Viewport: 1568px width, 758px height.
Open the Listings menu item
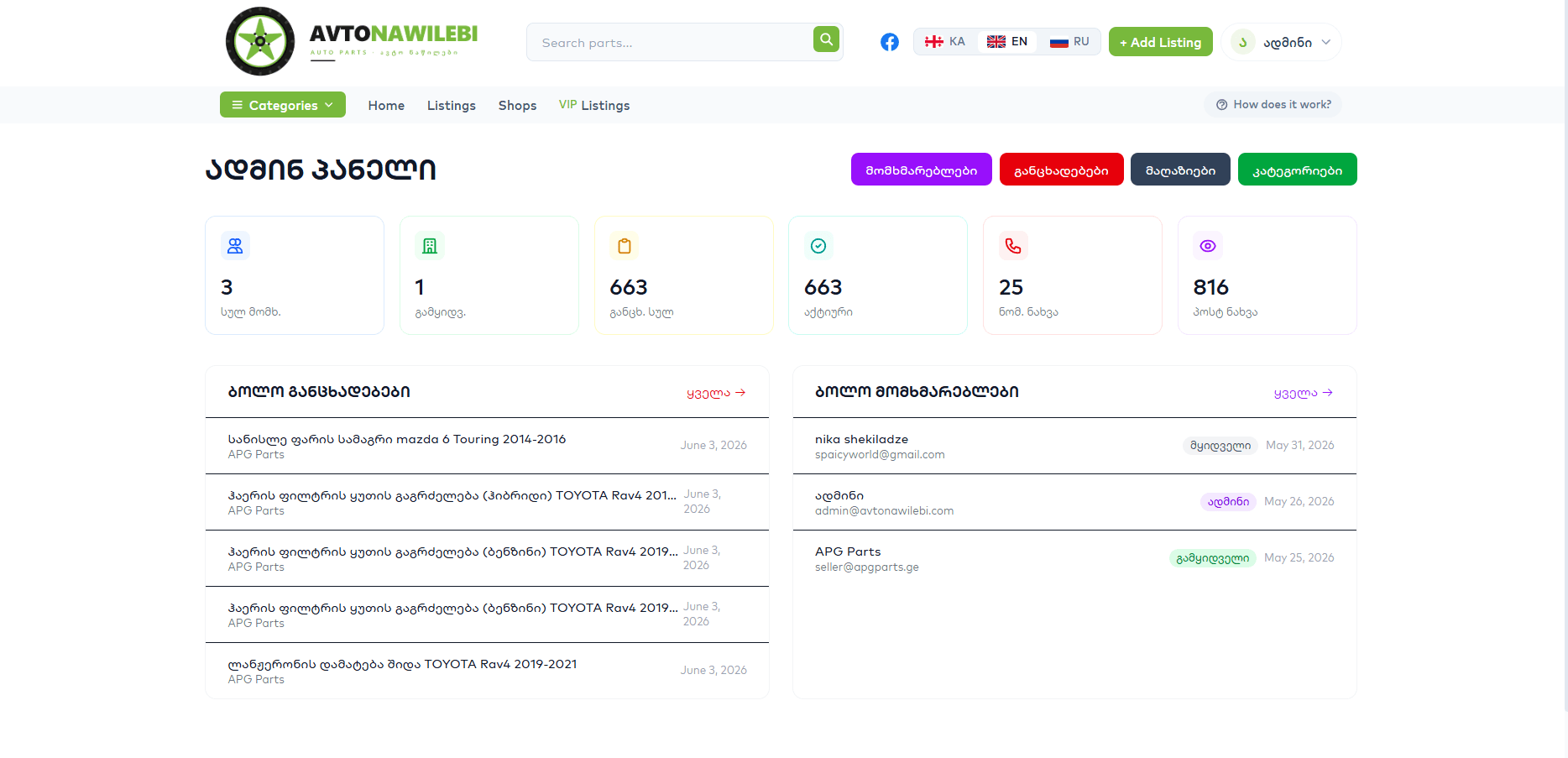[x=452, y=105]
